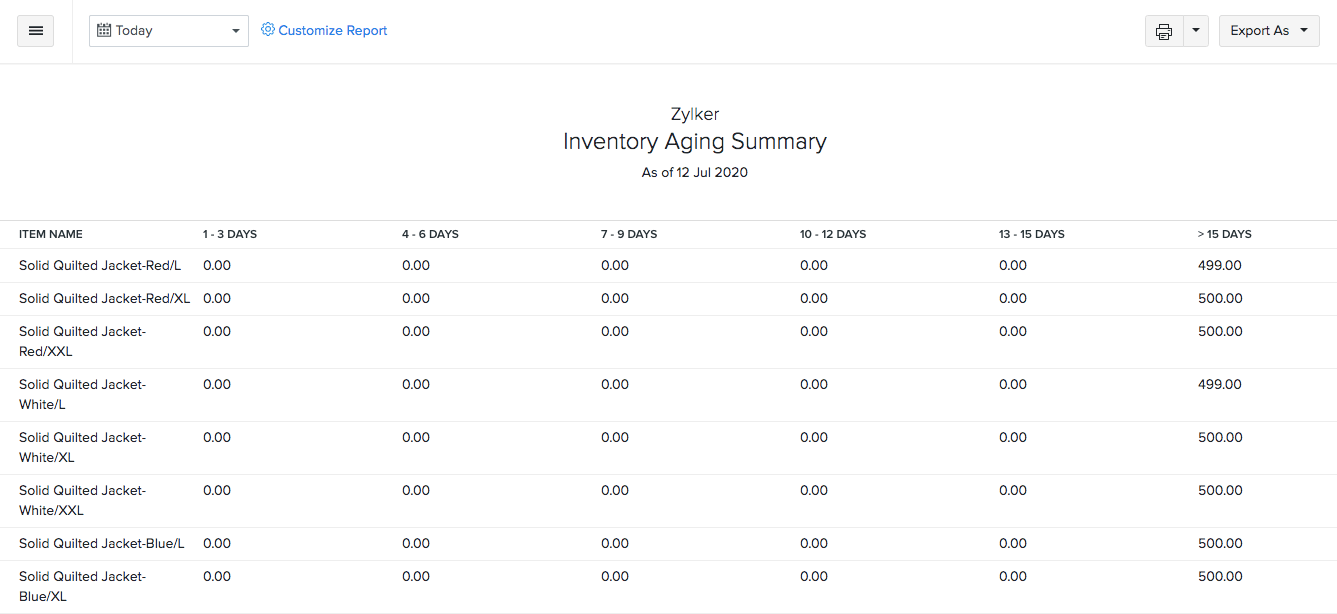Screen dimensions: 1337x614
Task: Click the calendar icon in the date filter
Action: click(x=104, y=30)
